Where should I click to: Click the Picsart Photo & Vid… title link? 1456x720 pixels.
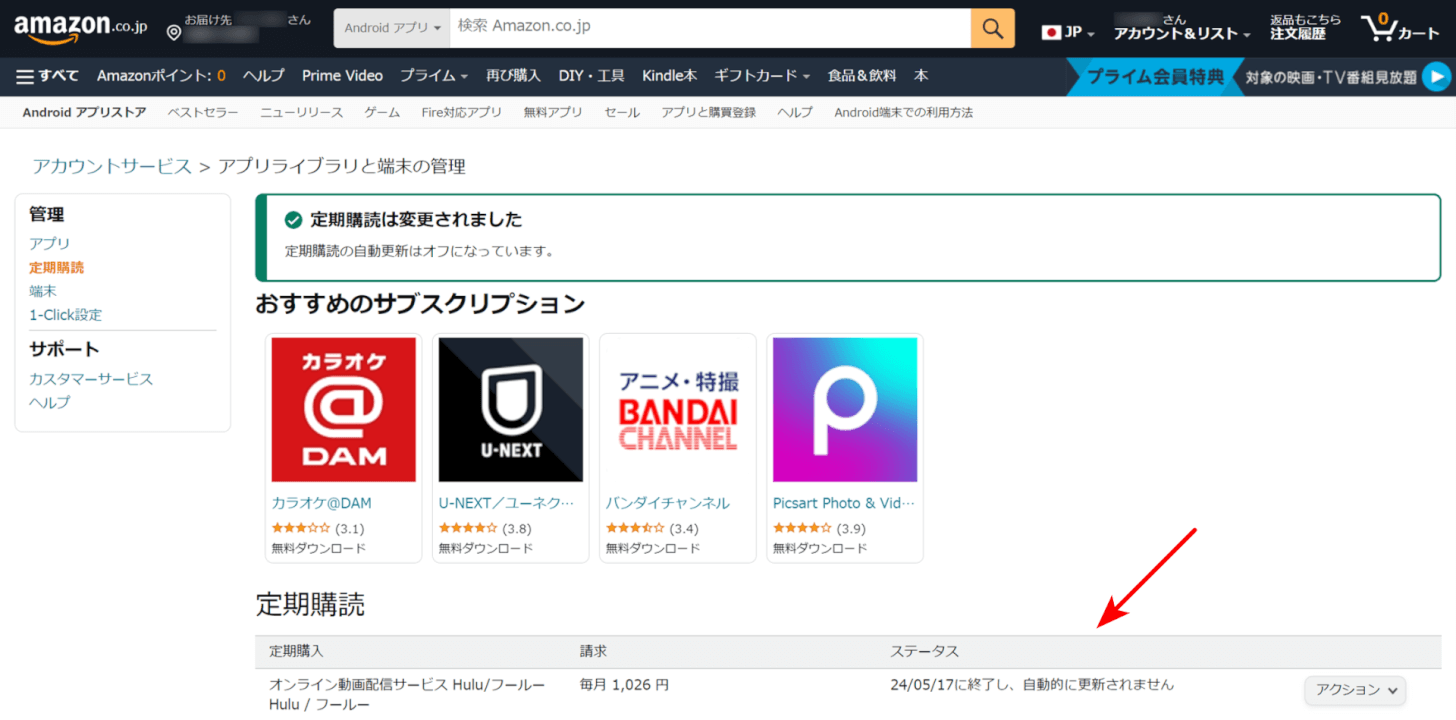pos(843,503)
